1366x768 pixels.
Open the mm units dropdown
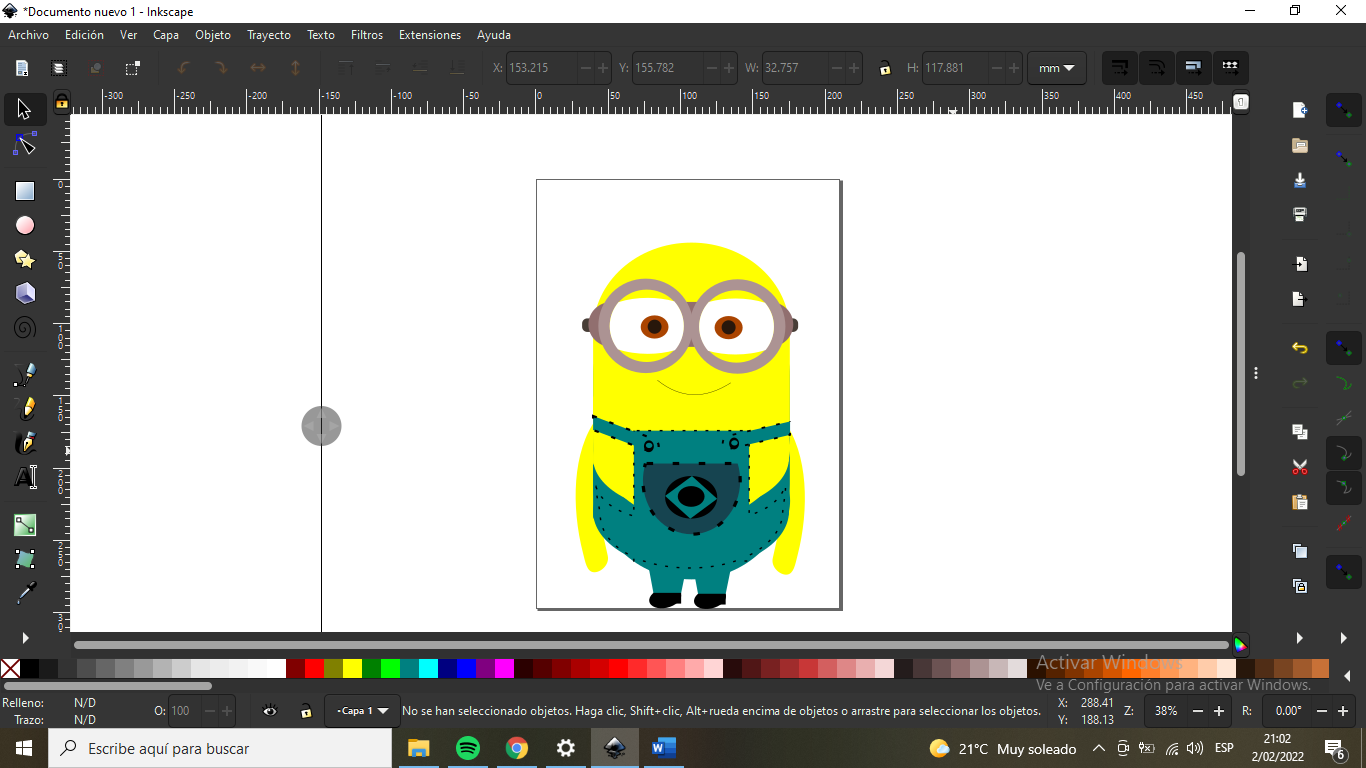1057,68
